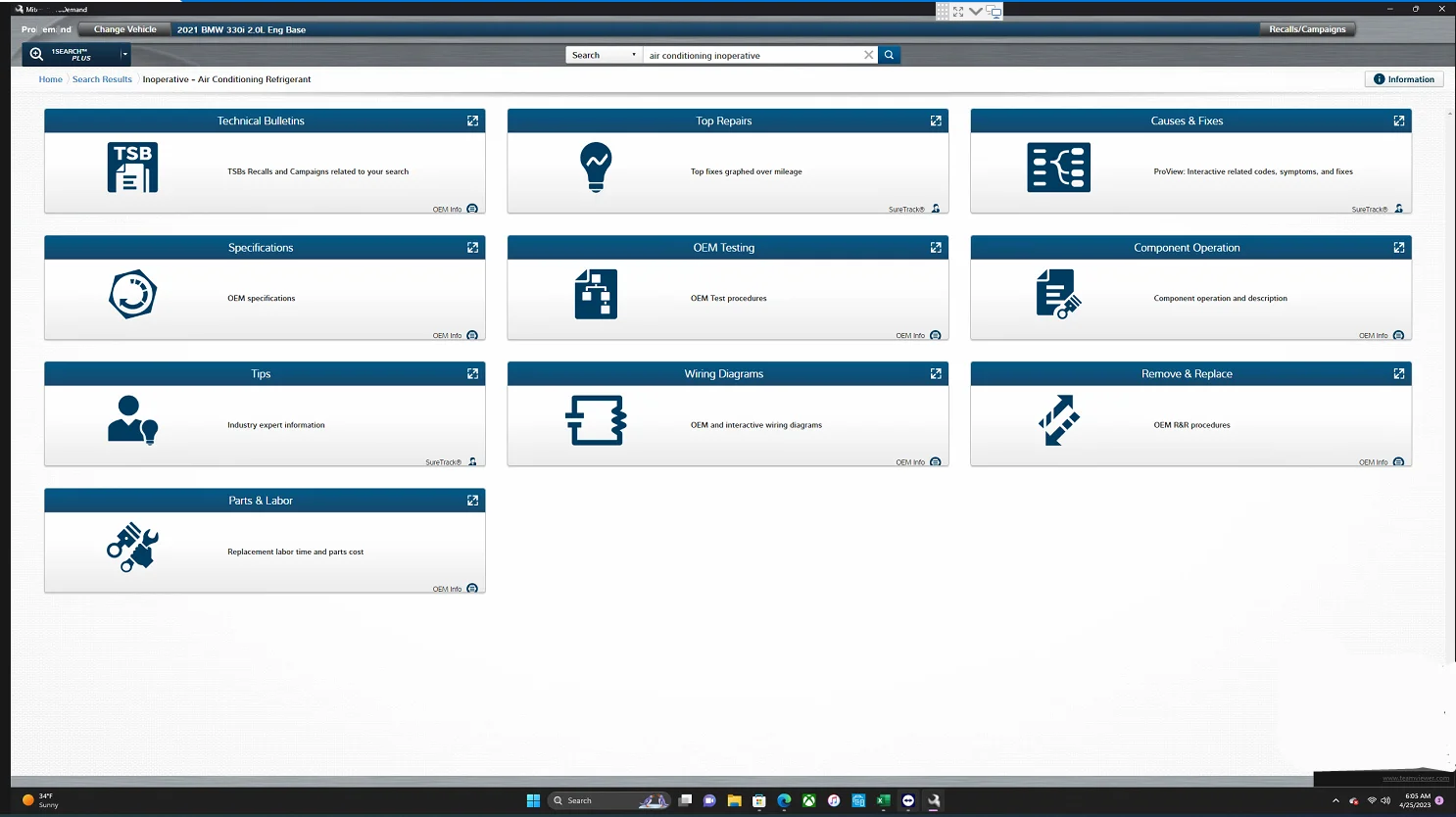Viewport: 1456px width, 817px height.
Task: Click the SureTrack icon on the Tips card
Action: pos(472,461)
